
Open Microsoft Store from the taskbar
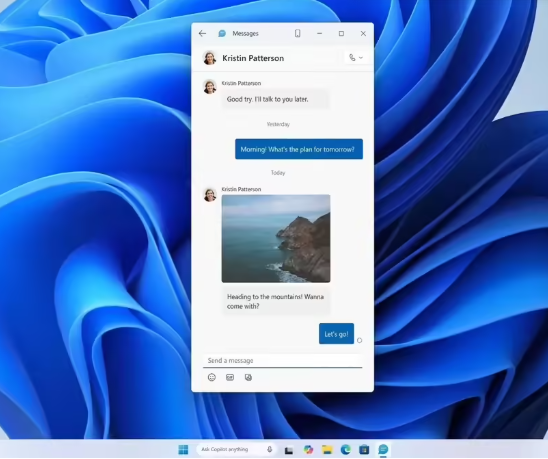[x=364, y=450]
